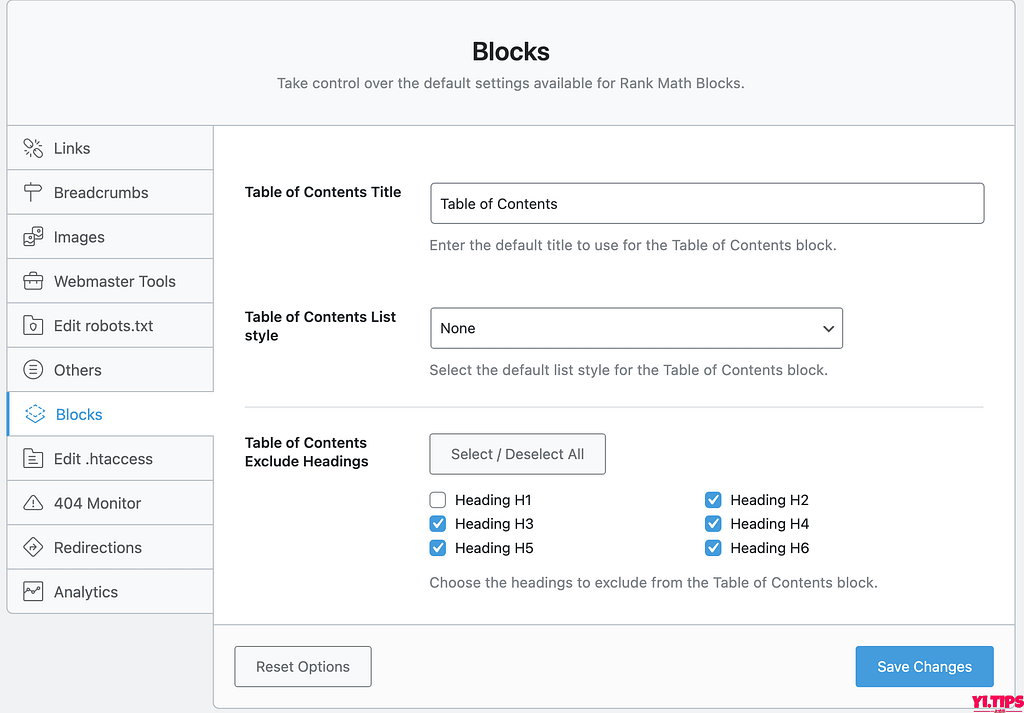Click the Webmaster Tools briefcase icon
Screen dimensions: 1024x713
coord(33,281)
